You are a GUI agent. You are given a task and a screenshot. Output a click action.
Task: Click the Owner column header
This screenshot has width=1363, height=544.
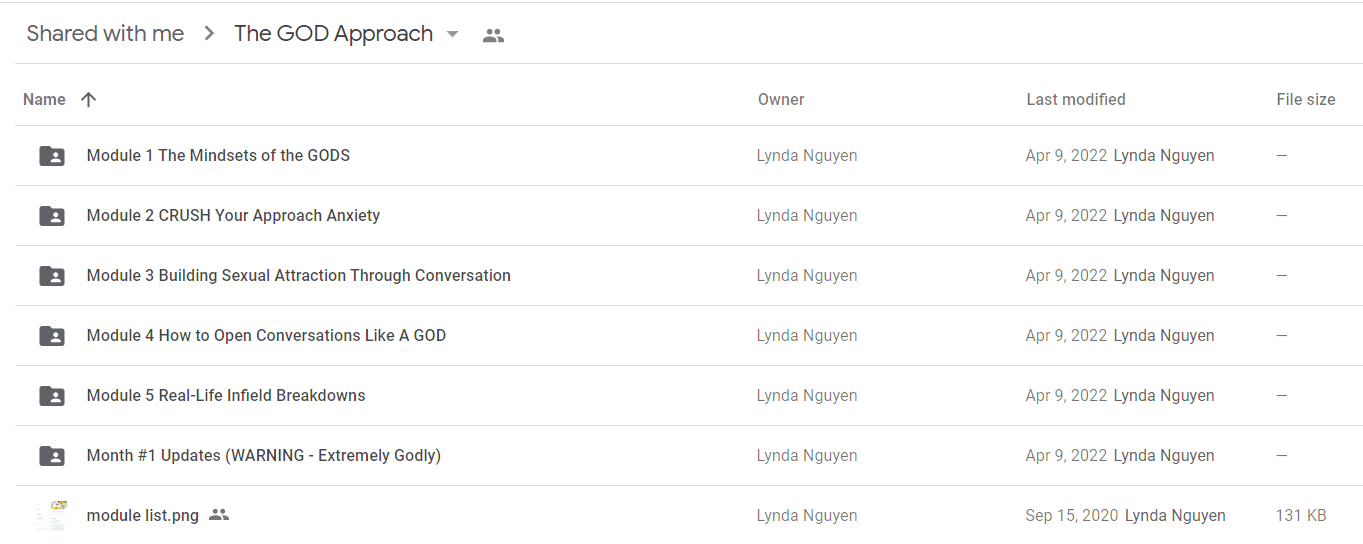click(781, 99)
